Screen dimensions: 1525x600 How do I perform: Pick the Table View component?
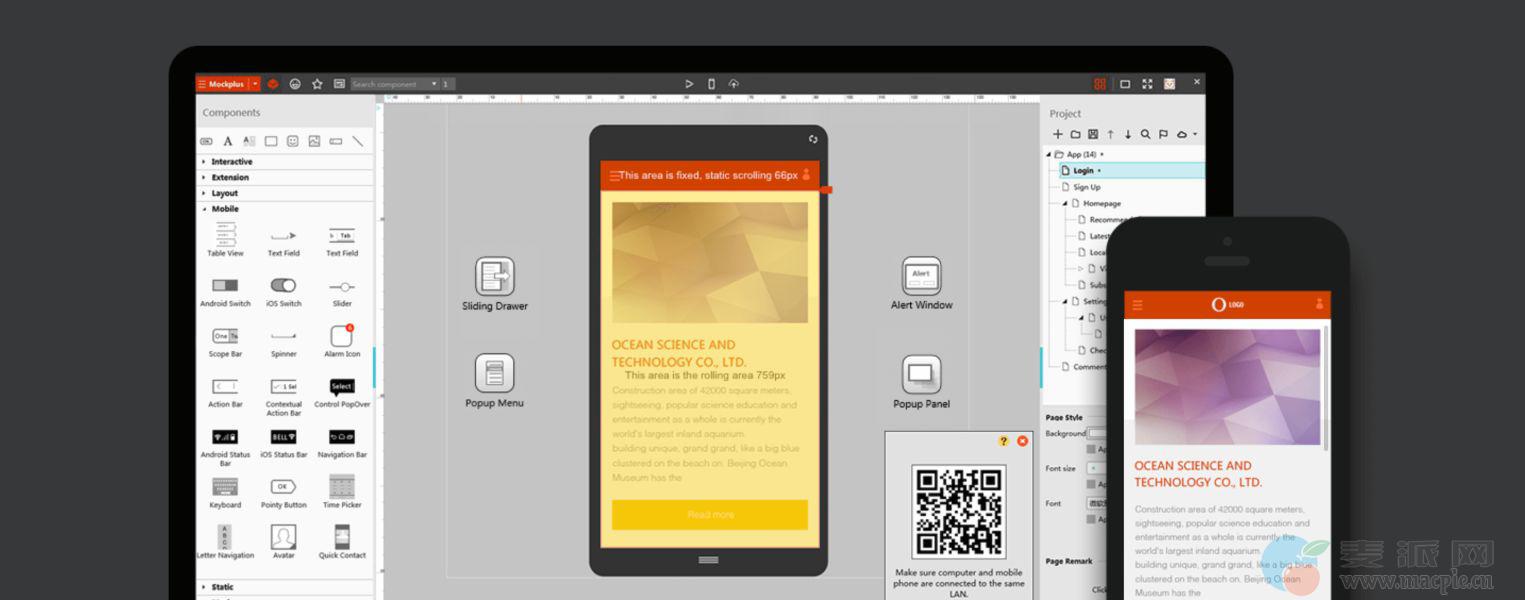(225, 236)
